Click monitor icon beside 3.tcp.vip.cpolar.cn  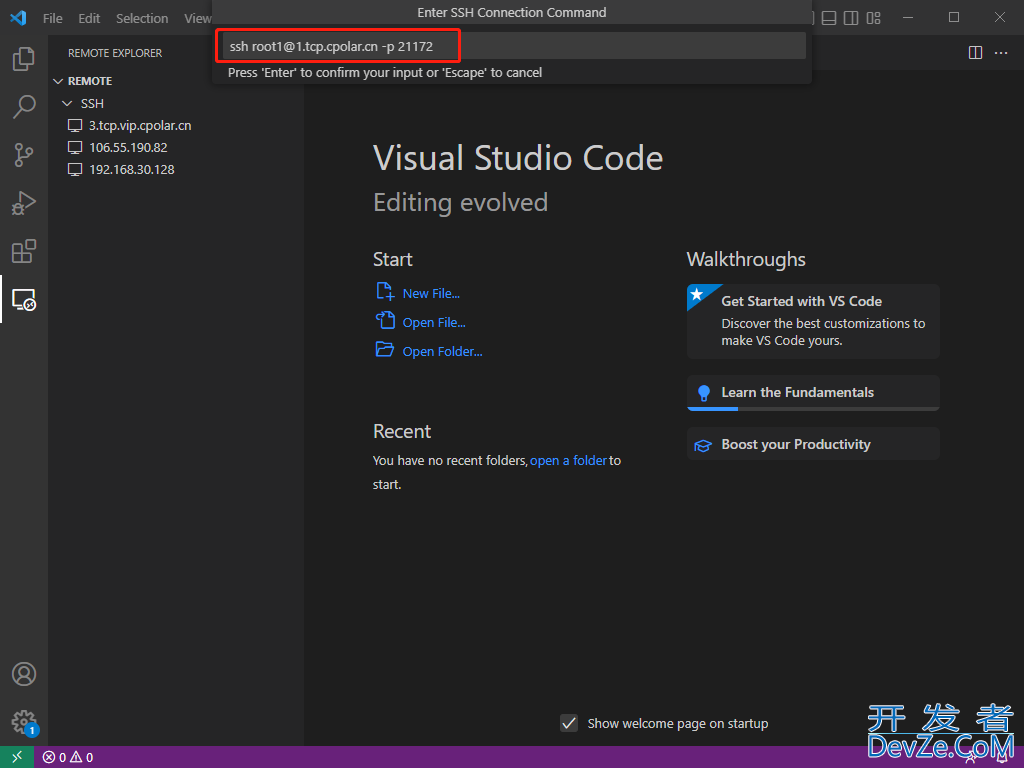[75, 125]
